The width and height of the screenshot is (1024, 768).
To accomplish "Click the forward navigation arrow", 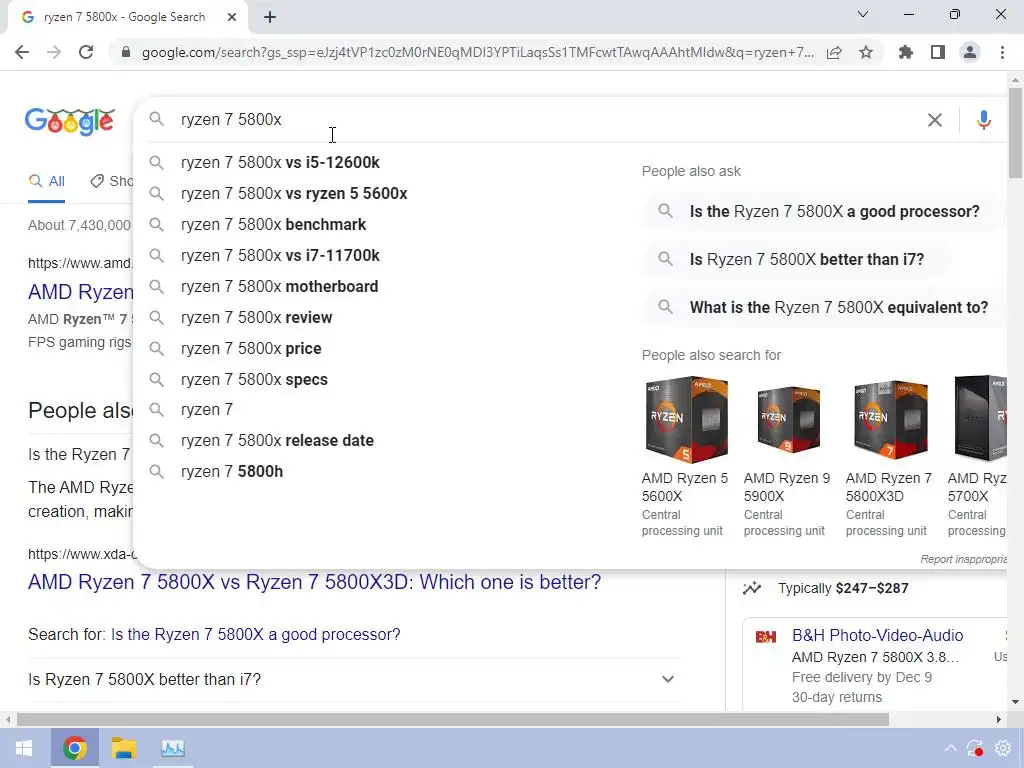I will (54, 52).
